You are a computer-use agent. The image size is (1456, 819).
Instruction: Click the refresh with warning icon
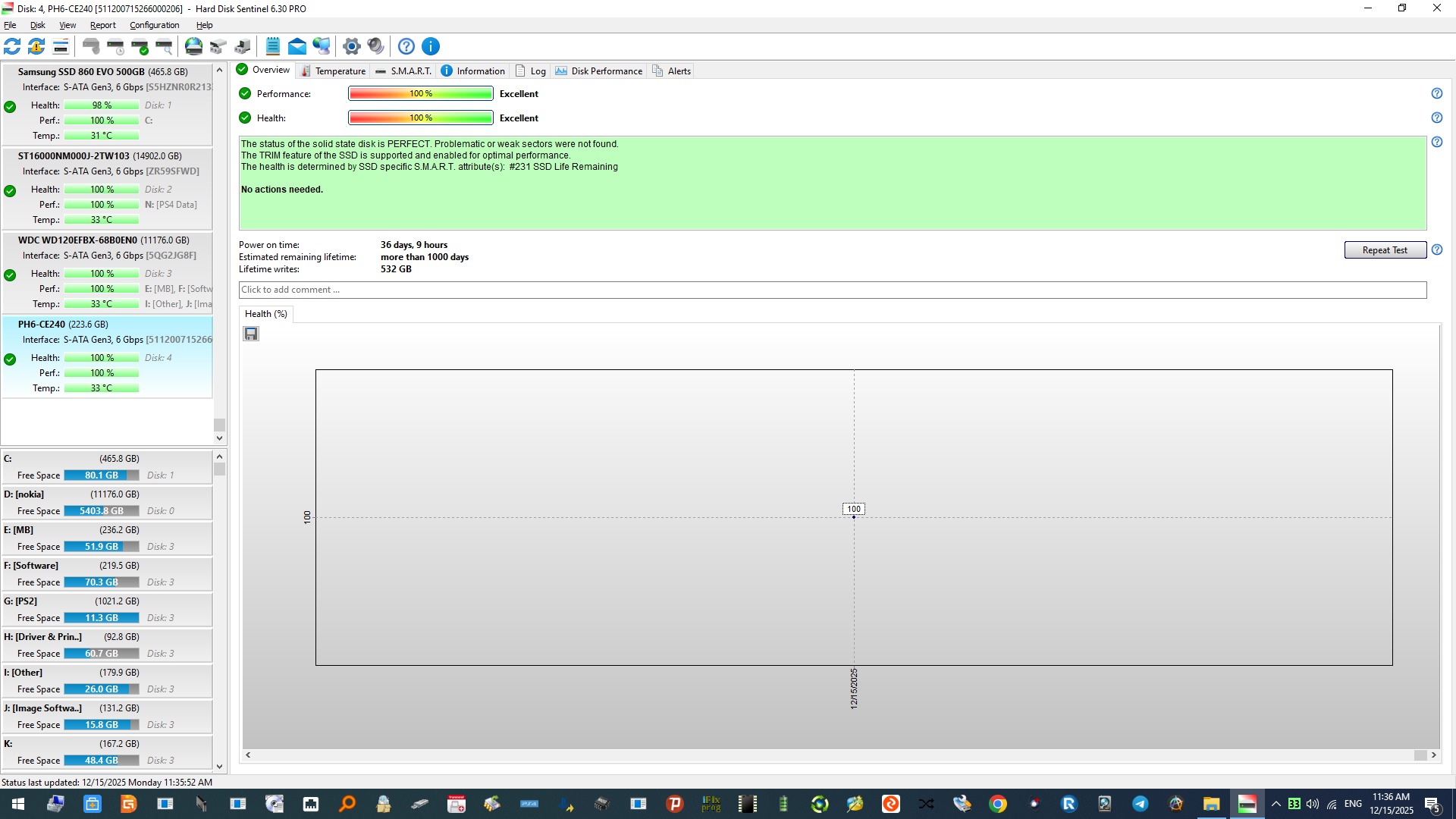tap(36, 46)
